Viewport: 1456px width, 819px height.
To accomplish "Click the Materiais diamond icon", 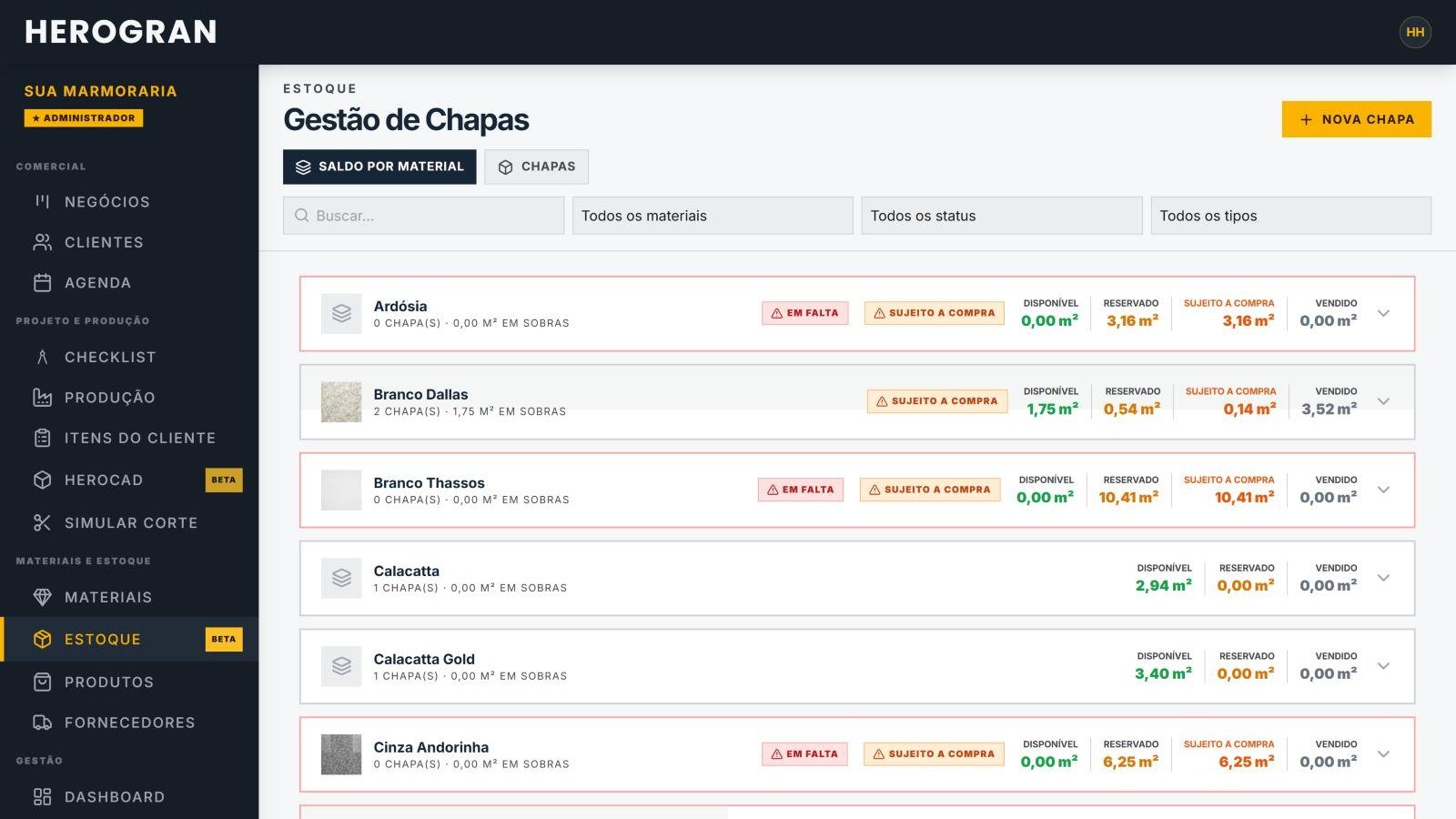I will click(x=42, y=597).
